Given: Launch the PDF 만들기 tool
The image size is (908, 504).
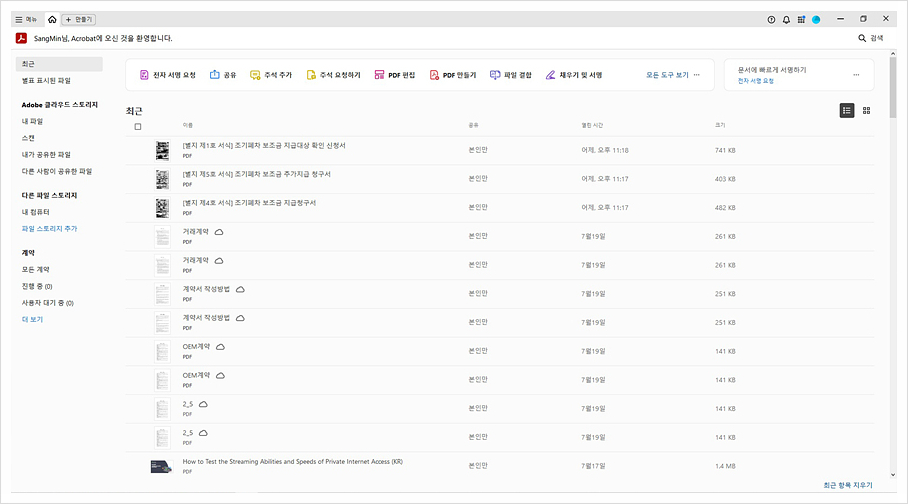Looking at the screenshot, I should pyautogui.click(x=453, y=75).
